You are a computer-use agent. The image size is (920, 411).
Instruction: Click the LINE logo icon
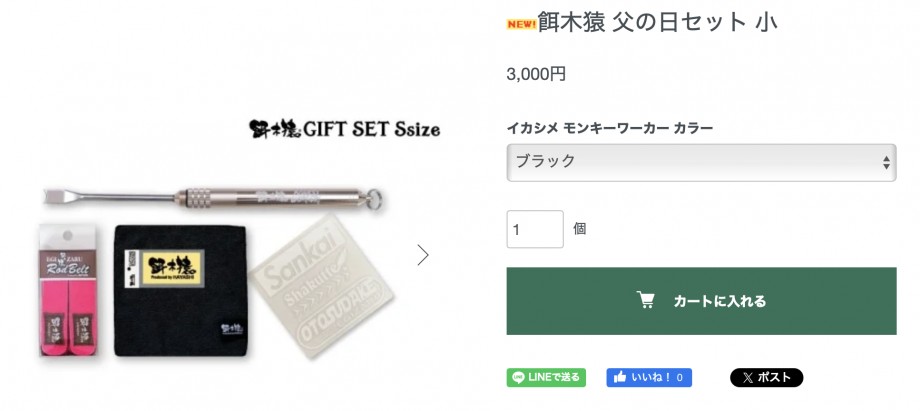coord(518,378)
